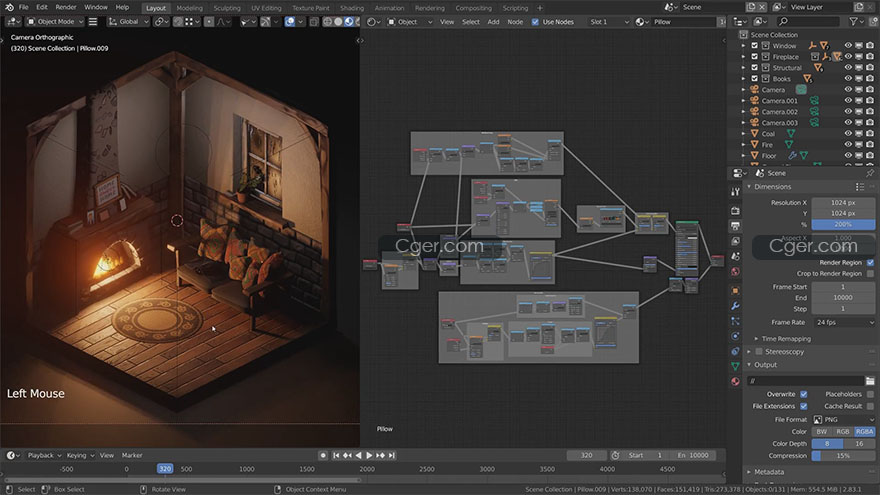Jump to the timeline end frame
Viewport: 880px width, 495px height.
click(x=392, y=455)
